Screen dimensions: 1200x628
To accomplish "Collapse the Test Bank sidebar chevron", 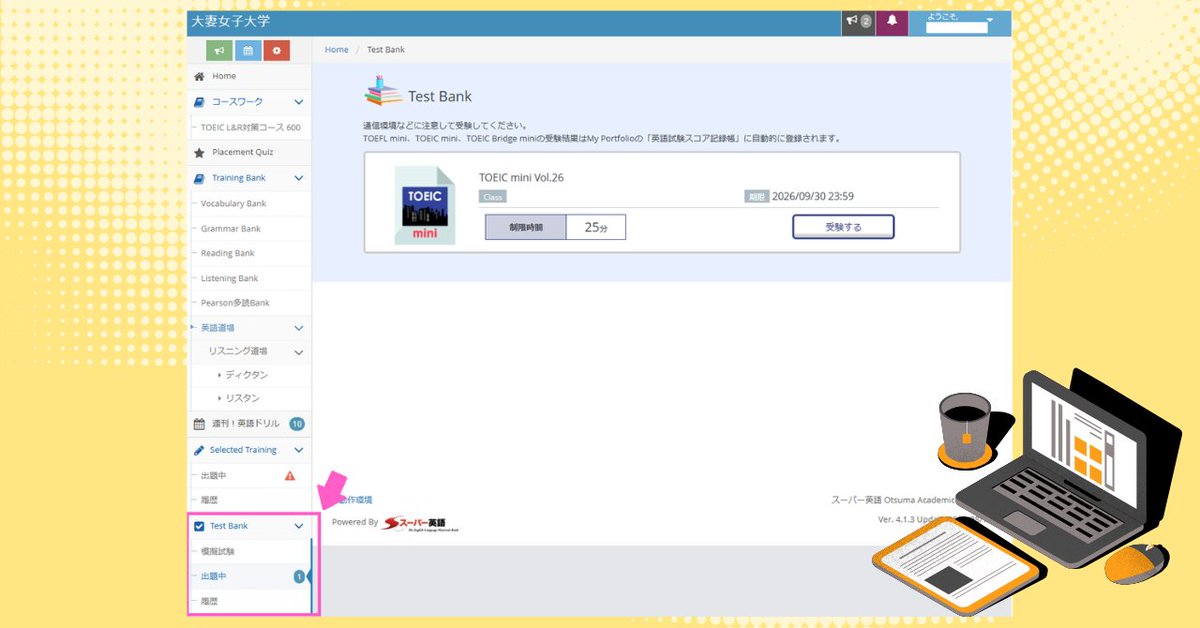I will (x=298, y=526).
